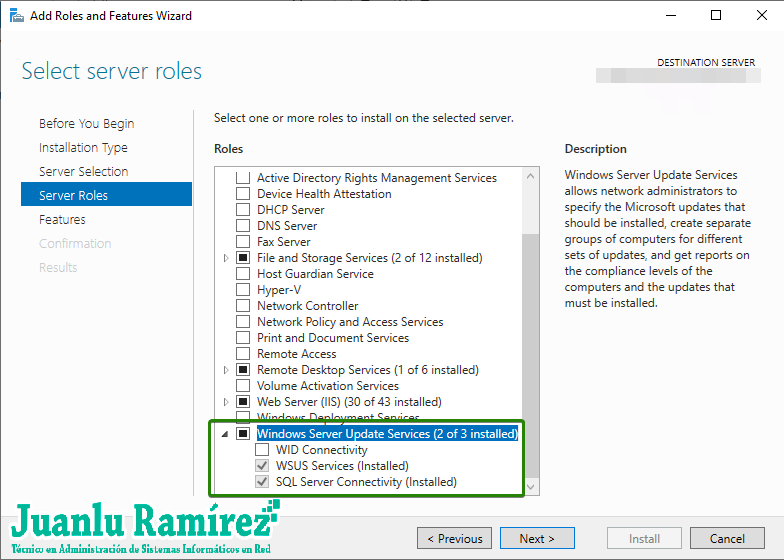Open the Features step
The image size is (784, 560).
click(x=62, y=220)
